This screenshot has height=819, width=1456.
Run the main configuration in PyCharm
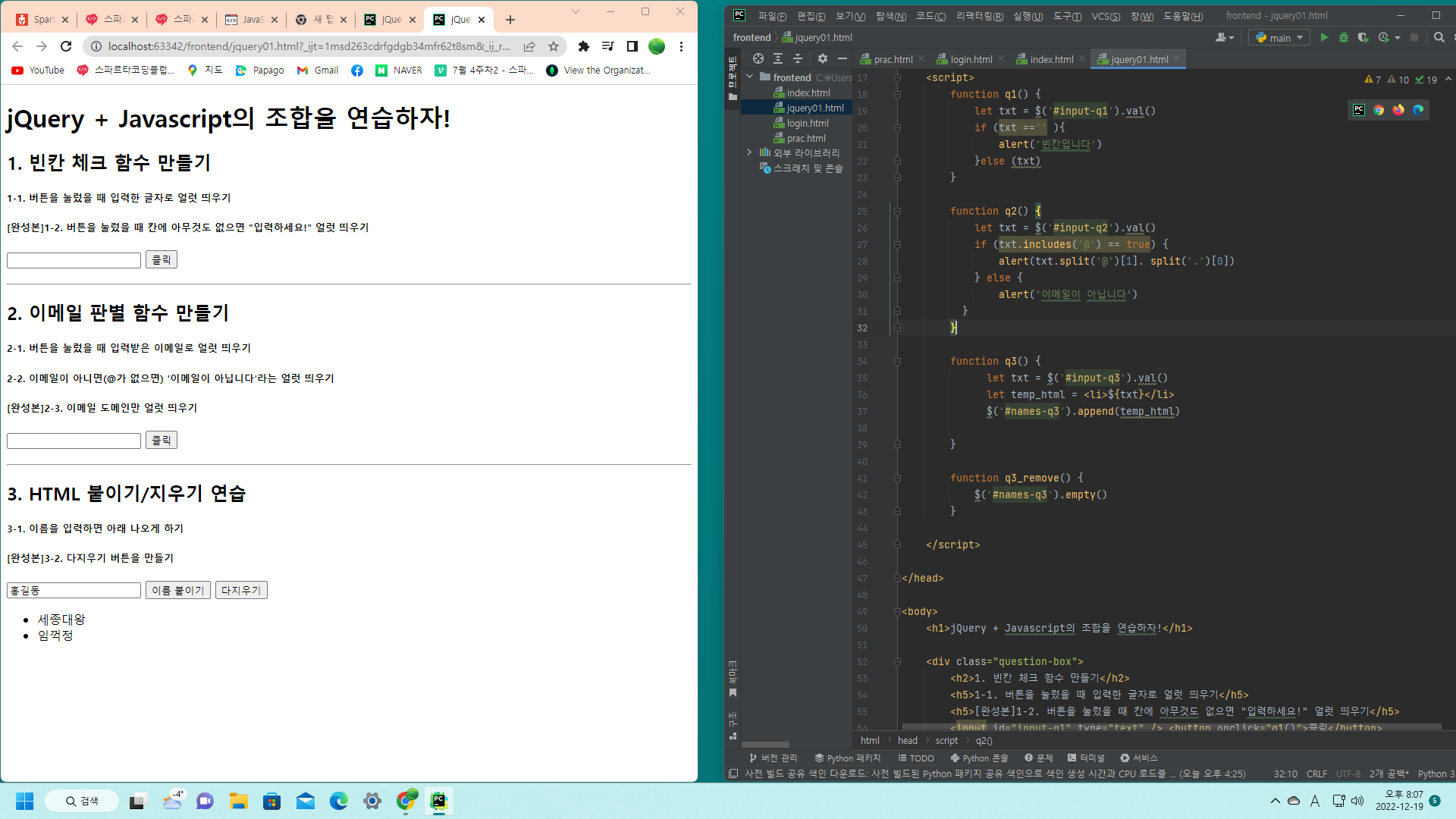(x=1324, y=37)
